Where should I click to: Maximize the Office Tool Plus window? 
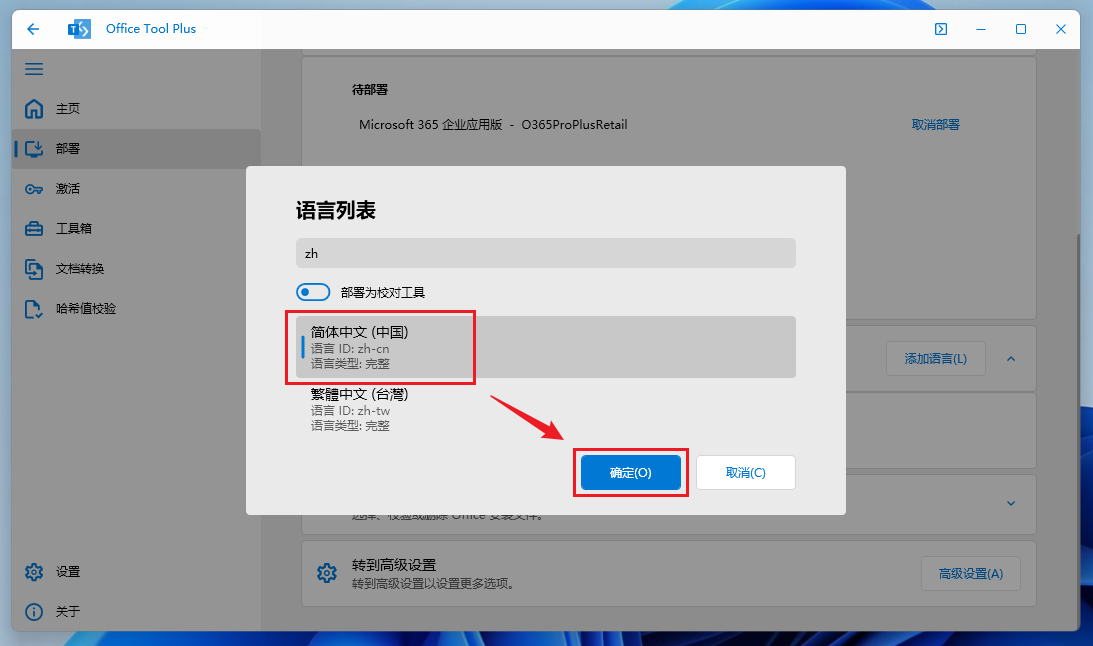click(x=1021, y=29)
